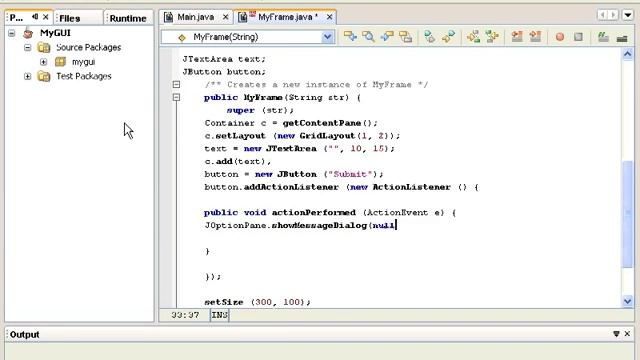Click the Find Selection magnifier icon
The height and width of the screenshot is (360, 640).
click(x=368, y=37)
